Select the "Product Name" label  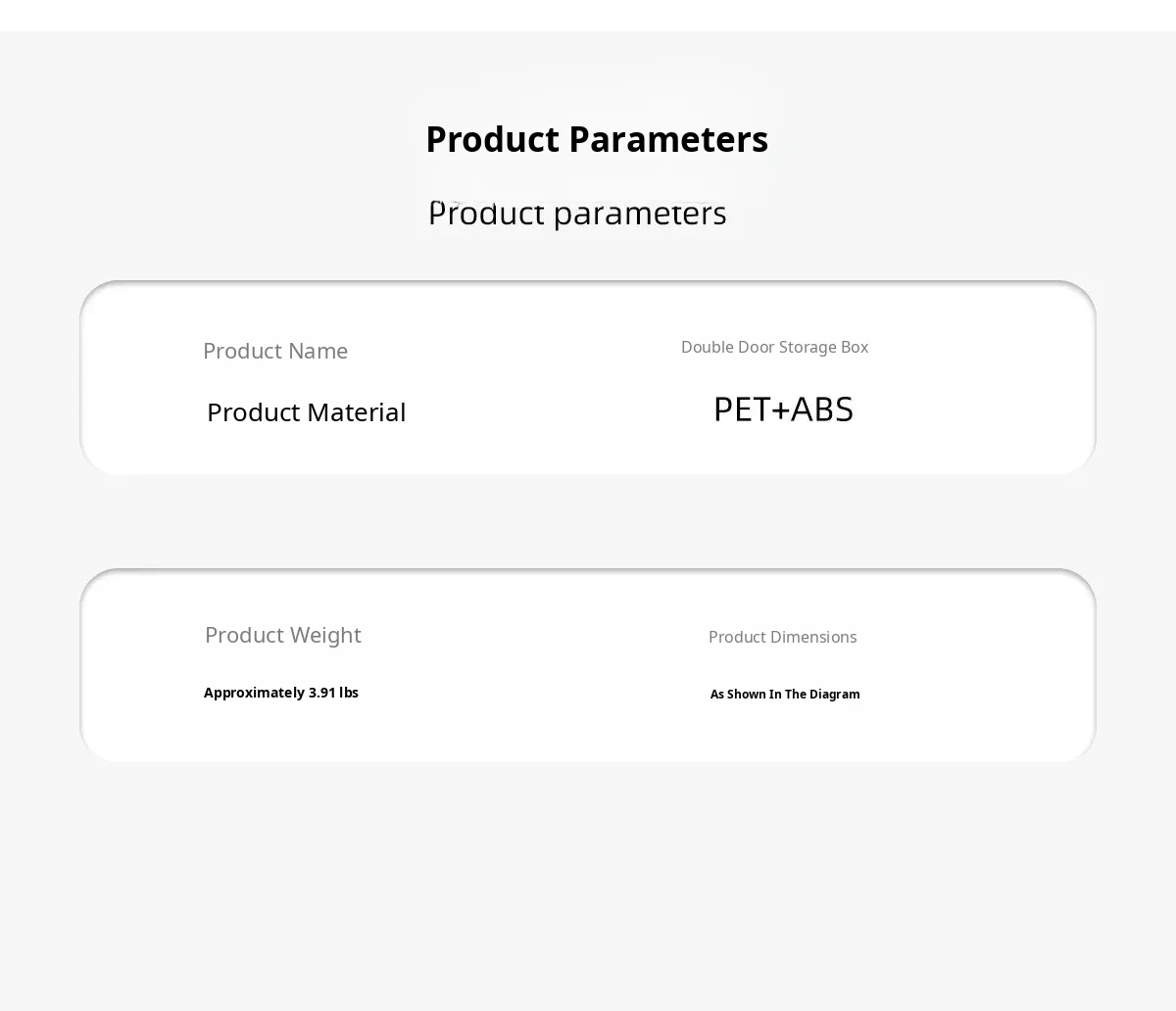click(275, 351)
